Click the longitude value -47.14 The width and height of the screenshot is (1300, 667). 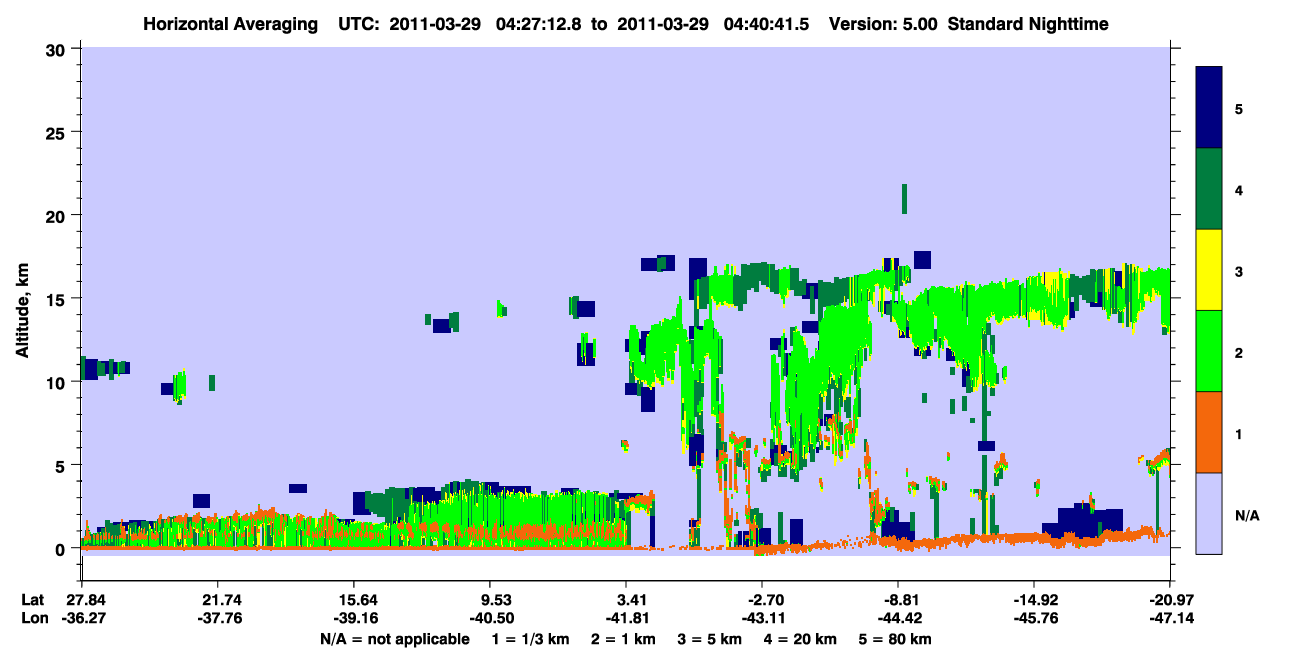[x=1171, y=619]
